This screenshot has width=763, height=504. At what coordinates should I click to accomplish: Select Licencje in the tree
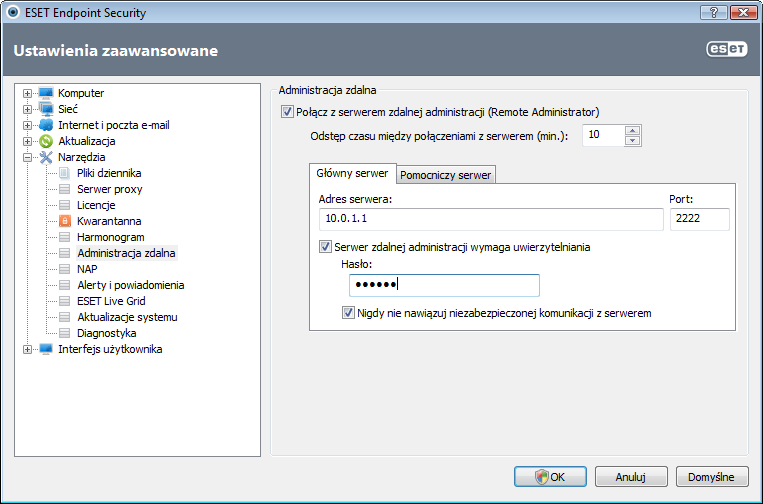pyautogui.click(x=96, y=205)
